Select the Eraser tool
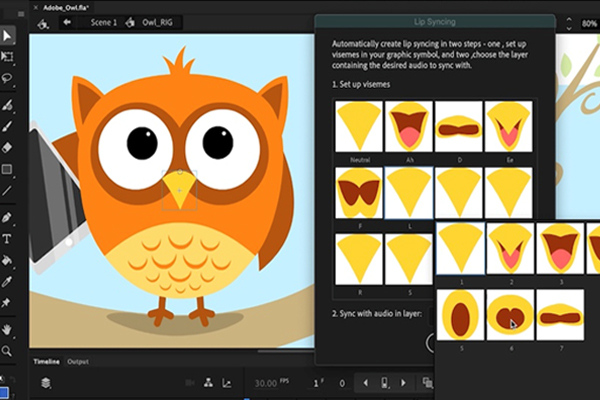This screenshot has width=600, height=400. click(7, 147)
